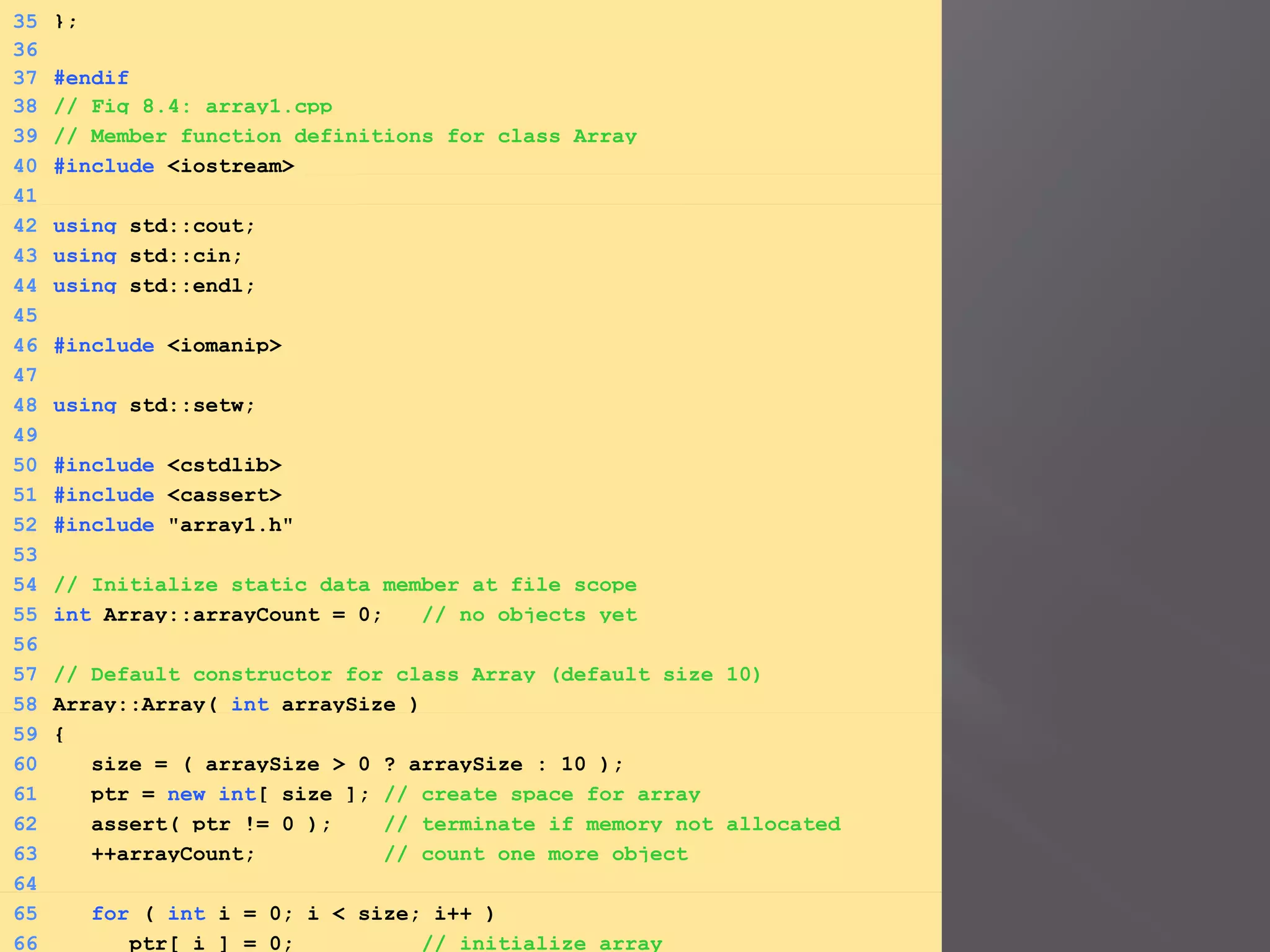This screenshot has height=952, width=1270.
Task: Select 'int Array::arrayCount = 0;' statement
Action: click(218, 615)
